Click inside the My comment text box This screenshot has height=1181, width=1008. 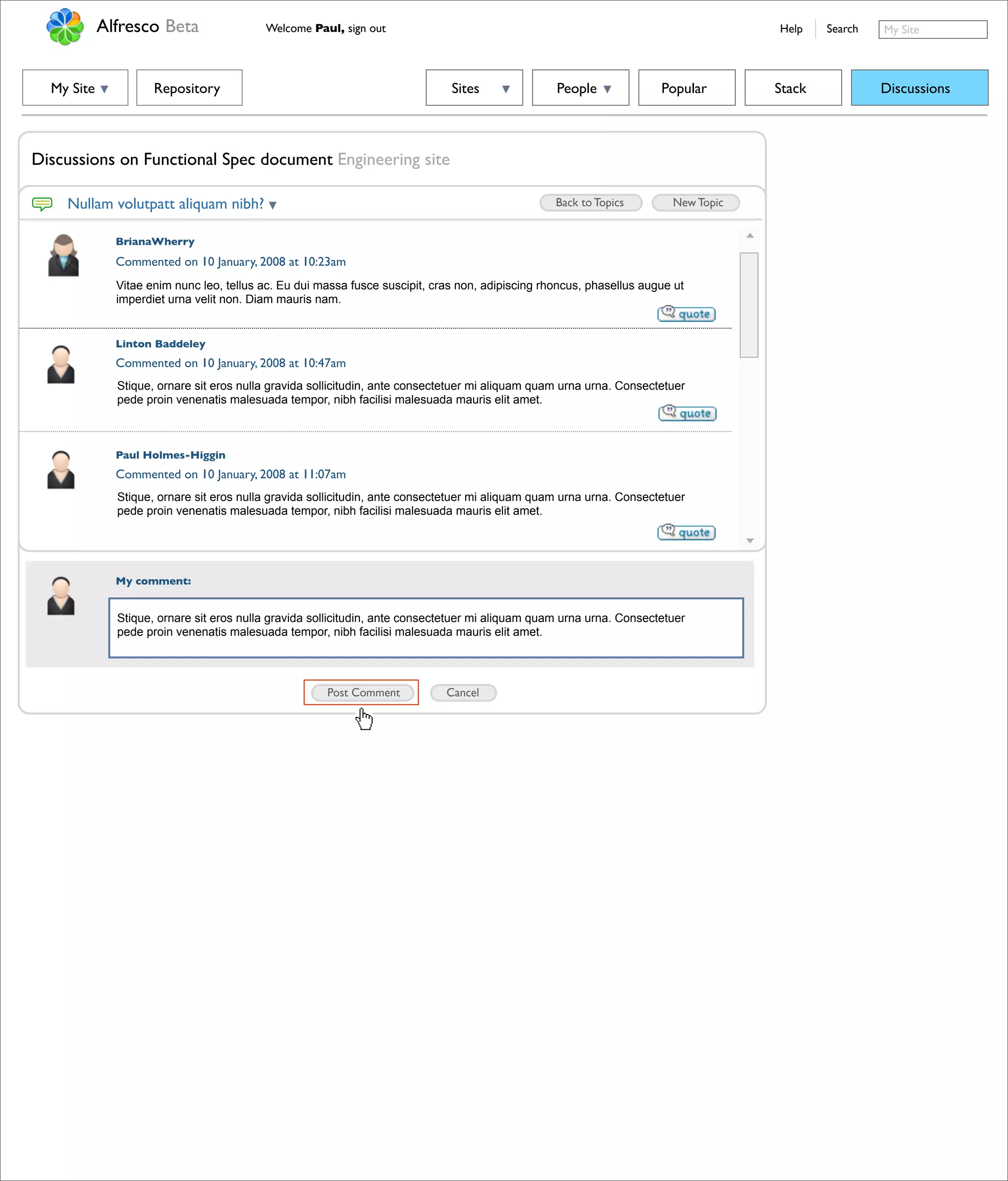426,627
